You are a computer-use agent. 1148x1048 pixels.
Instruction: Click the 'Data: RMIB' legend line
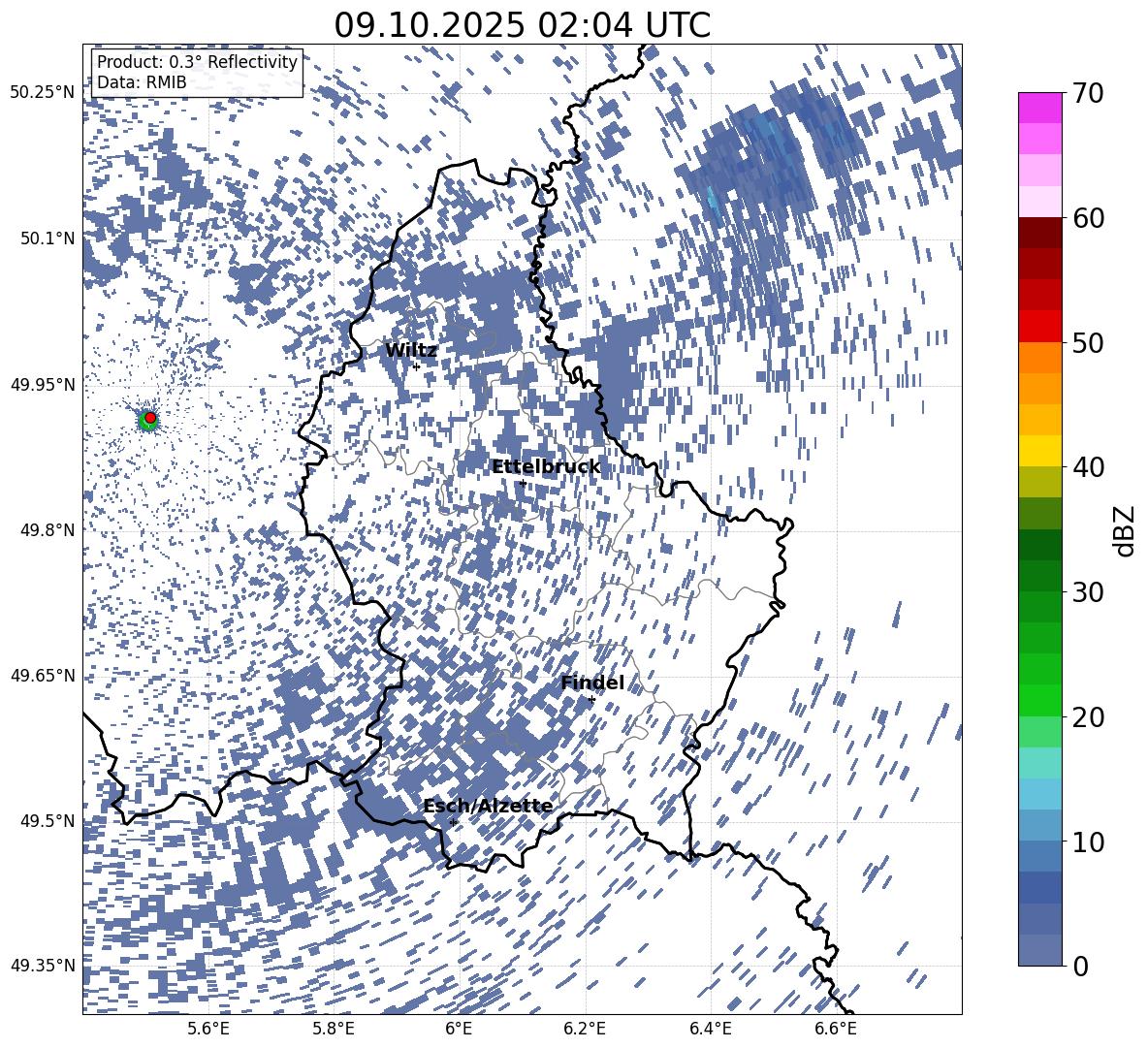pos(142,82)
